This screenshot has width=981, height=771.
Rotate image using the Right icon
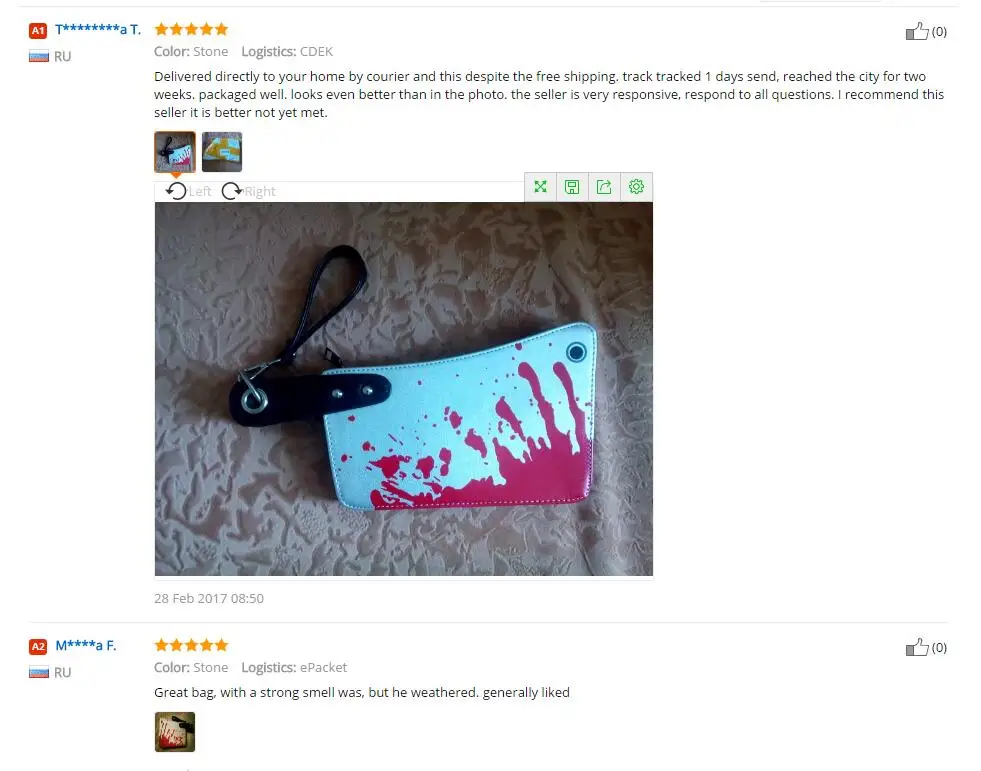tap(232, 191)
